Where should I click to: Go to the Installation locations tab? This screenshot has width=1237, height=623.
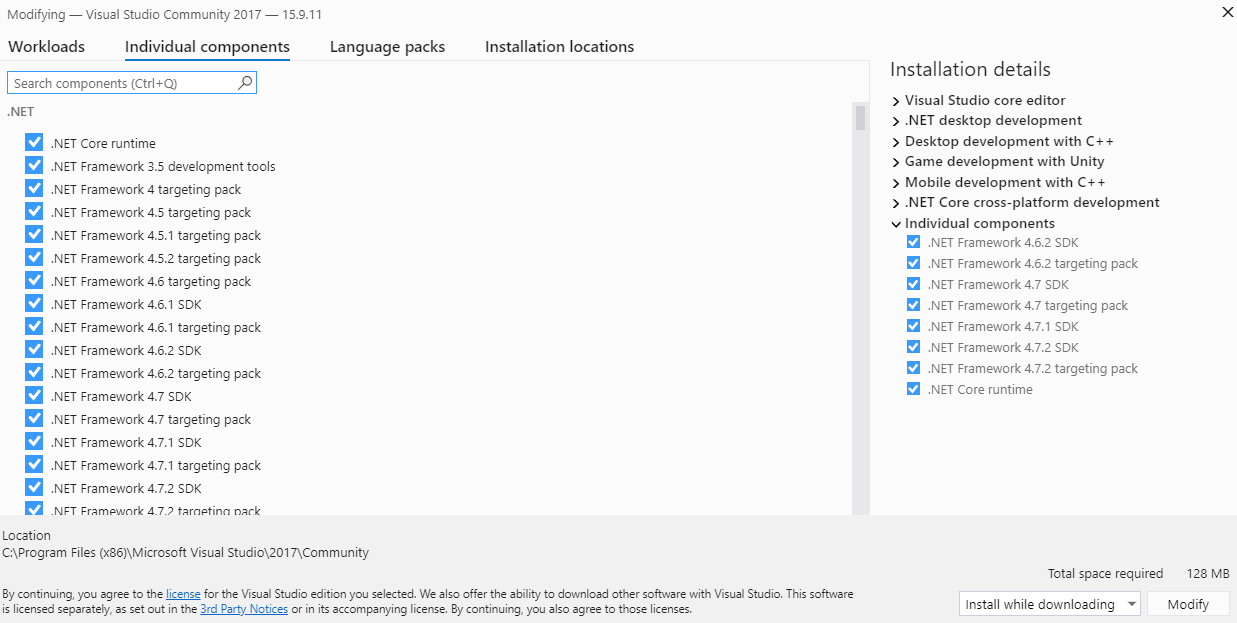559,47
